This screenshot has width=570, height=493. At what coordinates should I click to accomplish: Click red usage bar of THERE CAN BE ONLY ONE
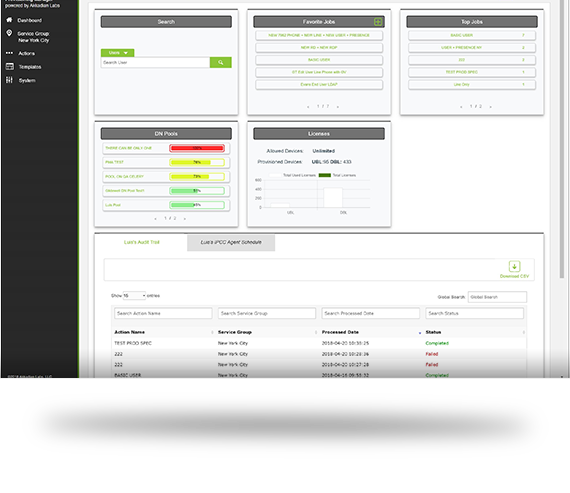click(197, 148)
